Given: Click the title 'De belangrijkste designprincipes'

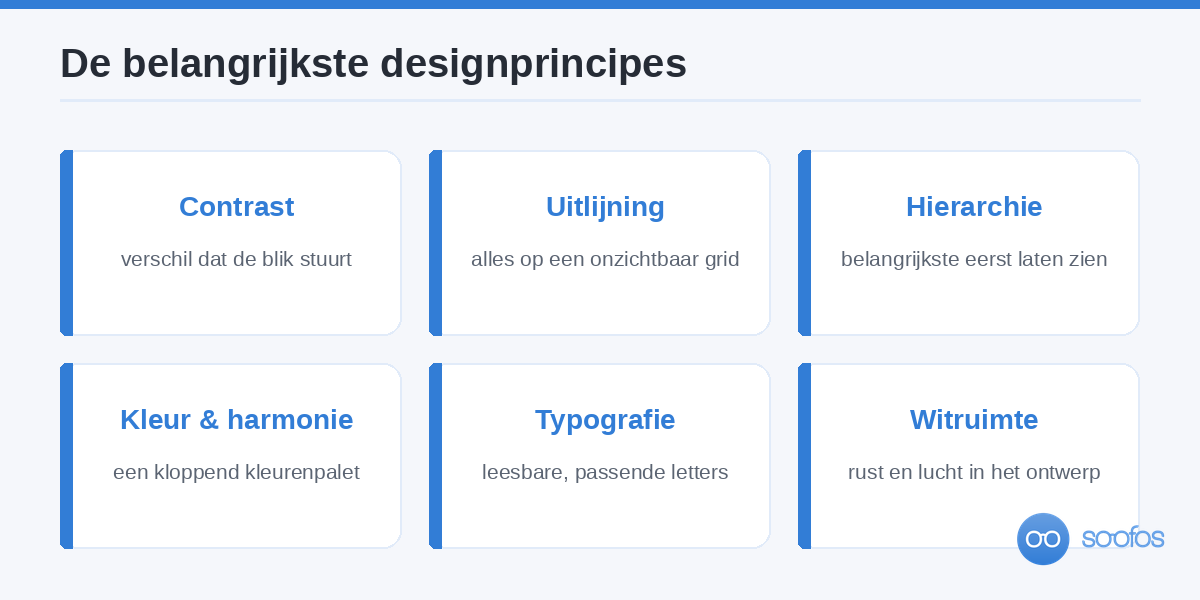Looking at the screenshot, I should point(373,64).
